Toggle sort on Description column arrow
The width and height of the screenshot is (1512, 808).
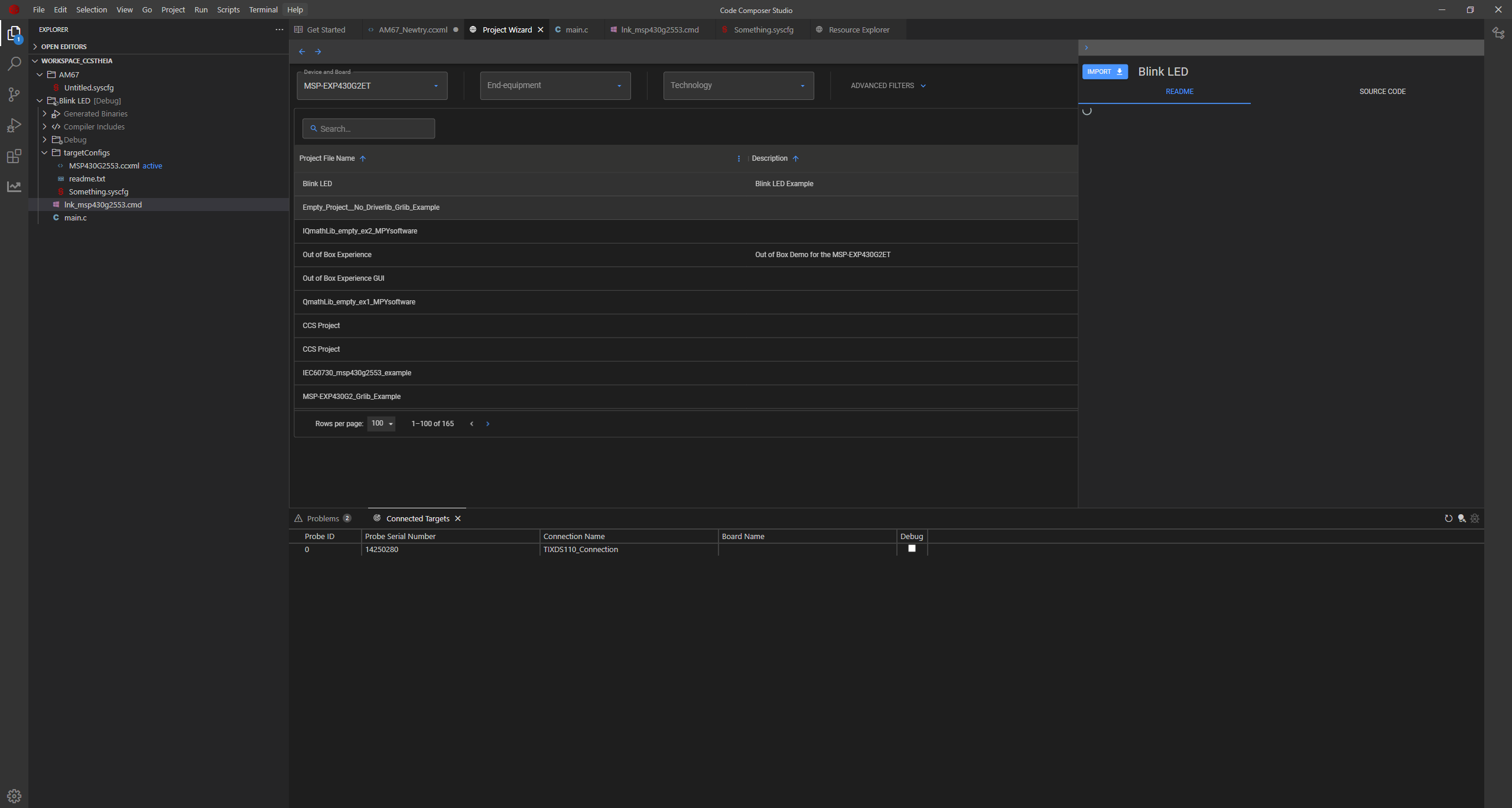point(795,158)
